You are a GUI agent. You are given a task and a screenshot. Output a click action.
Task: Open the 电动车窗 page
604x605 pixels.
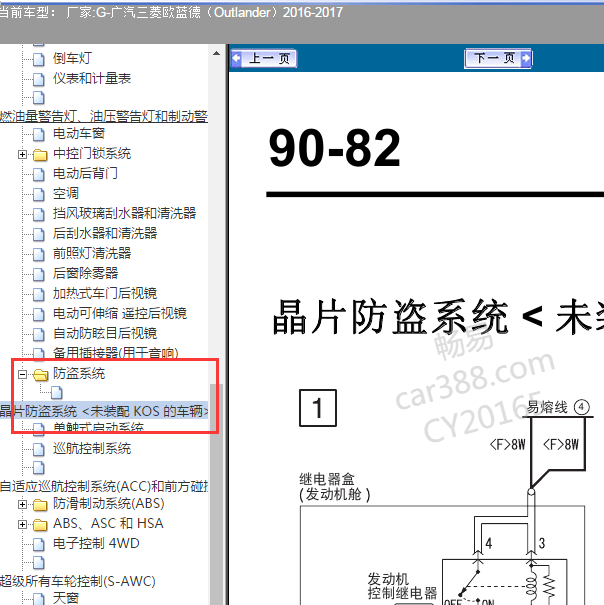point(79,134)
